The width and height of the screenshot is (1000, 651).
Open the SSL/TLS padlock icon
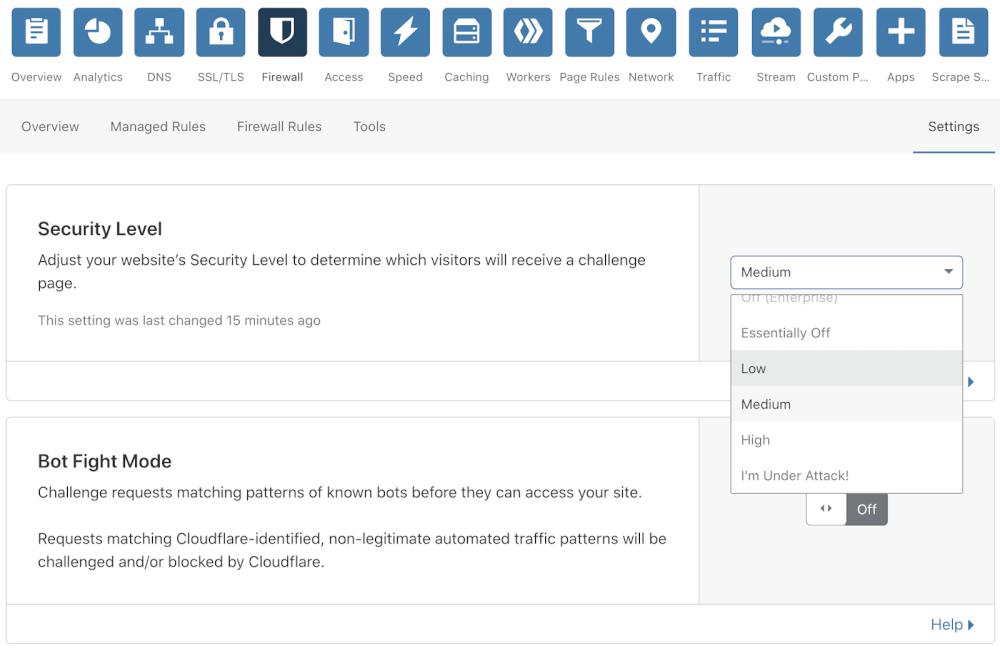coord(221,33)
